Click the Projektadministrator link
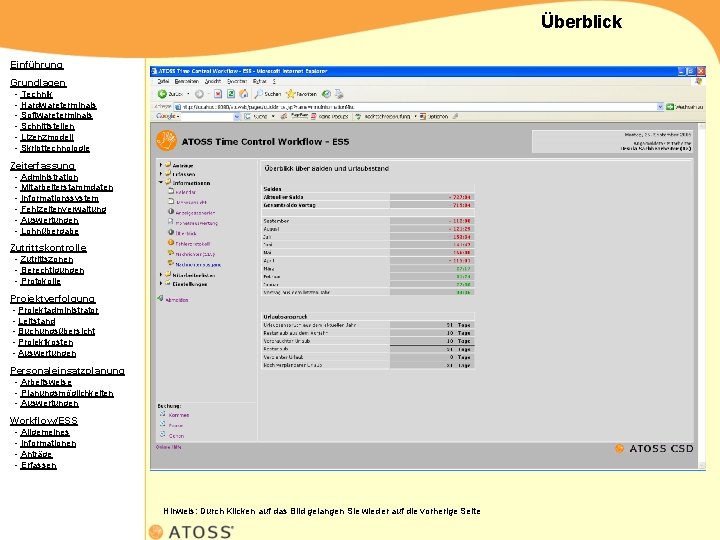 click(x=58, y=310)
